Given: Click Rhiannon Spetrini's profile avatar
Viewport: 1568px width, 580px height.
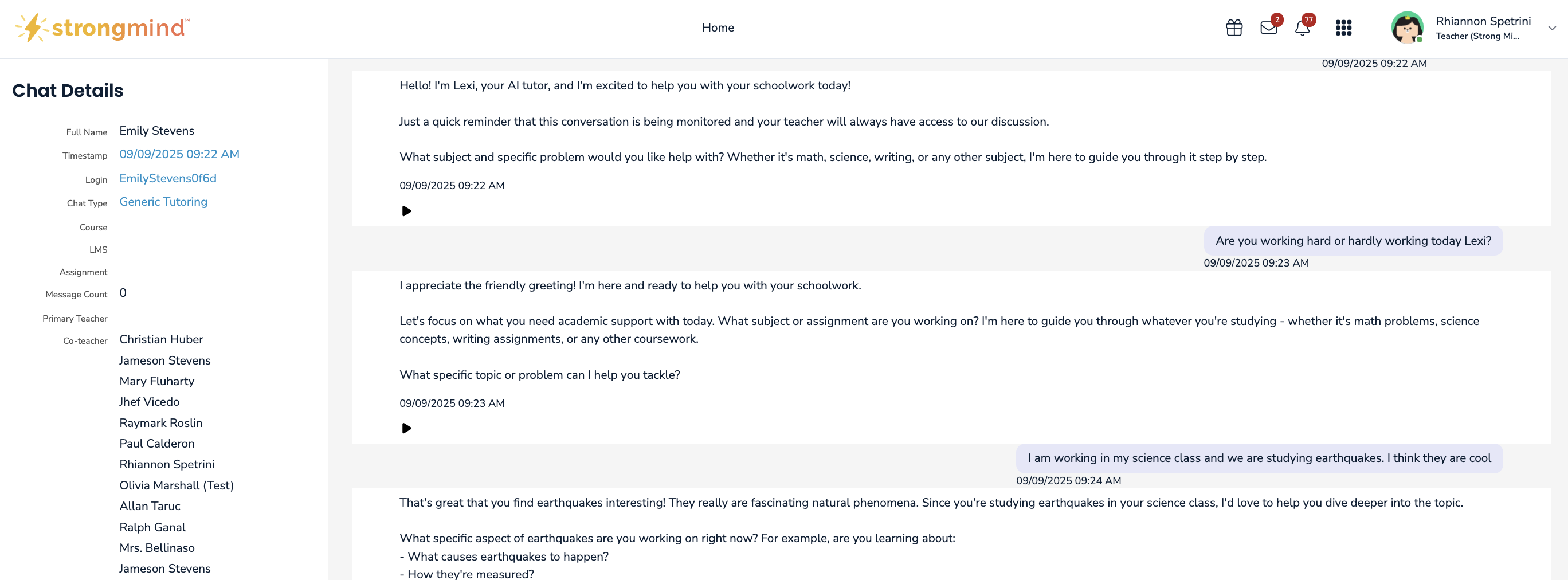Looking at the screenshot, I should pos(1407,28).
